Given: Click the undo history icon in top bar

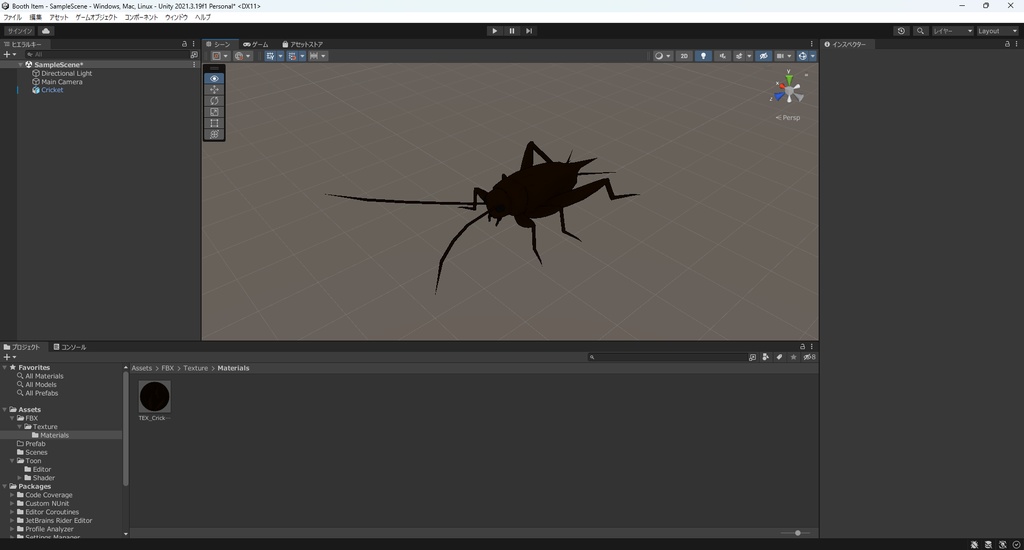Looking at the screenshot, I should point(901,31).
